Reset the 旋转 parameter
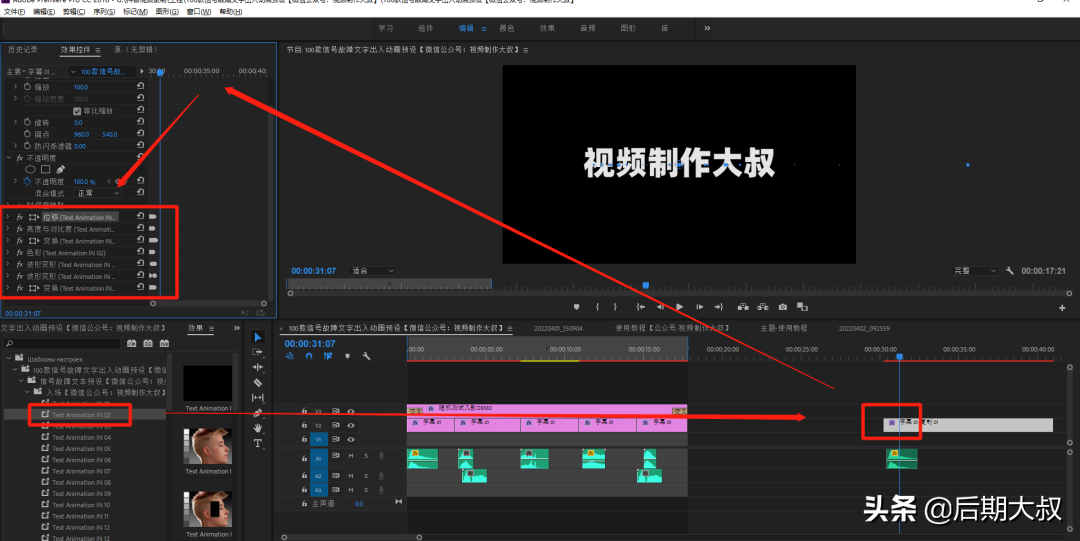1080x541 pixels. pyautogui.click(x=141, y=122)
